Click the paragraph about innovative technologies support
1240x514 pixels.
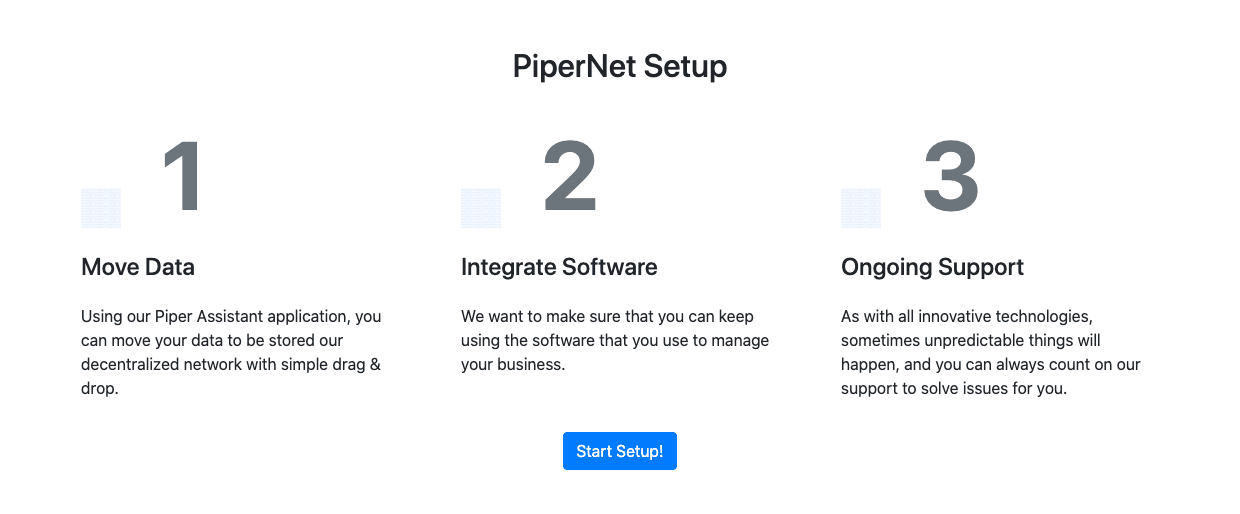click(x=991, y=352)
